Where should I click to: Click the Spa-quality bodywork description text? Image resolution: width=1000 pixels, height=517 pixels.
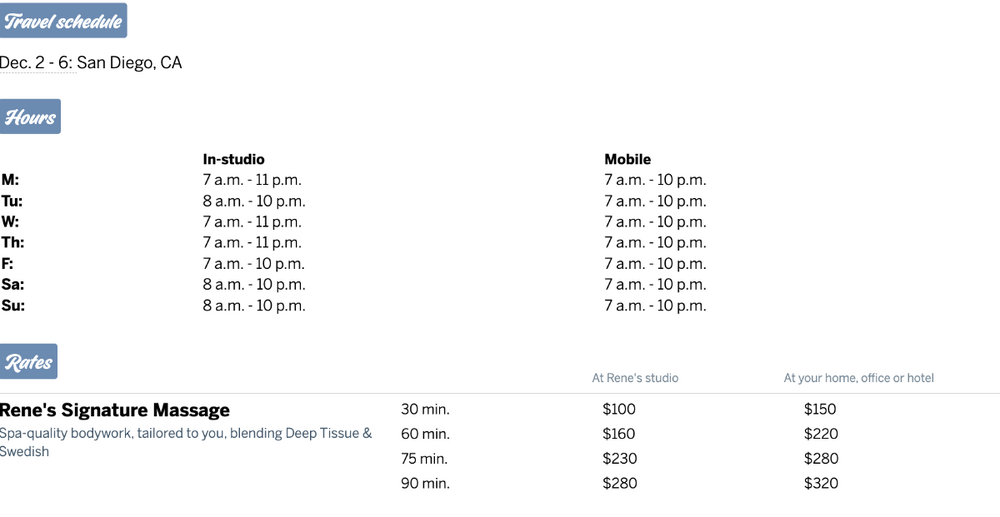coord(185,434)
